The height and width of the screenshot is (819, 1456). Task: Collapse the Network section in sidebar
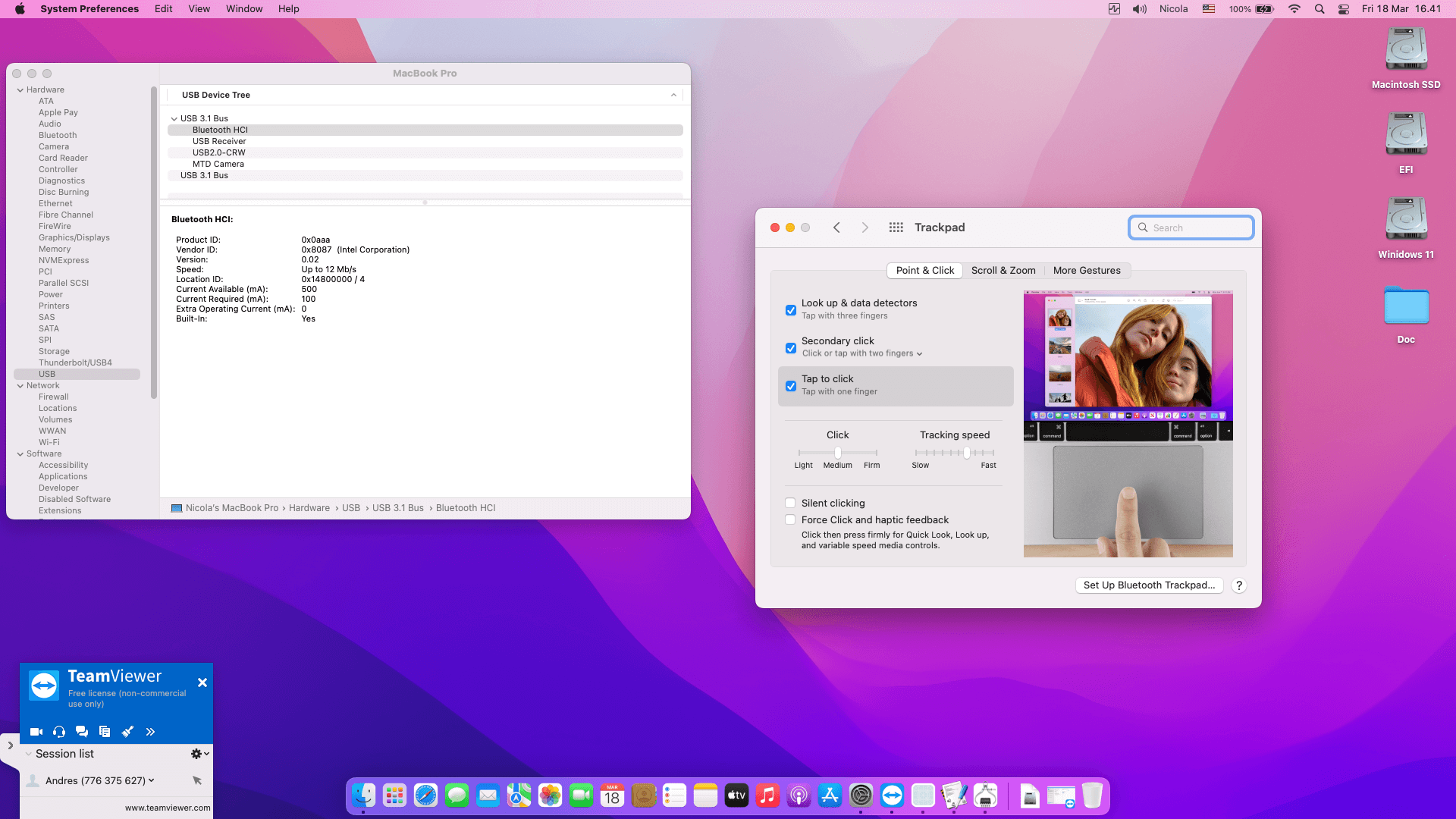click(20, 386)
